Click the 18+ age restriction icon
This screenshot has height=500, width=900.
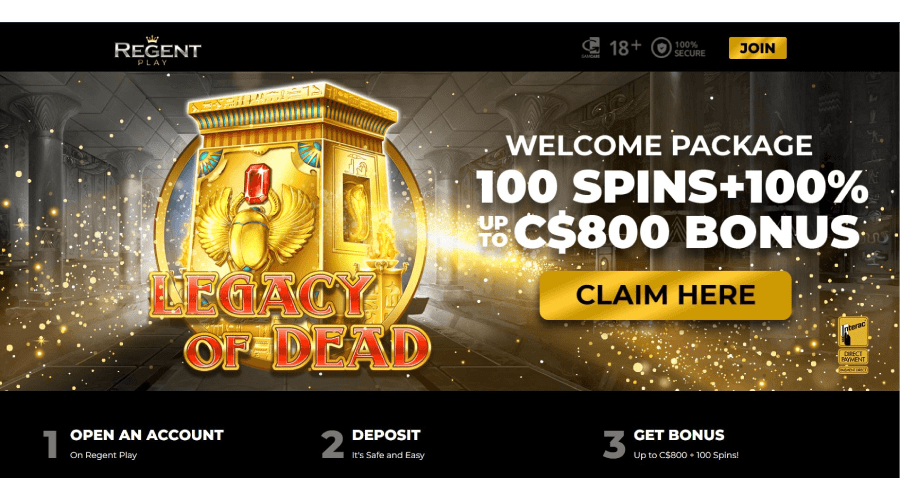point(624,48)
